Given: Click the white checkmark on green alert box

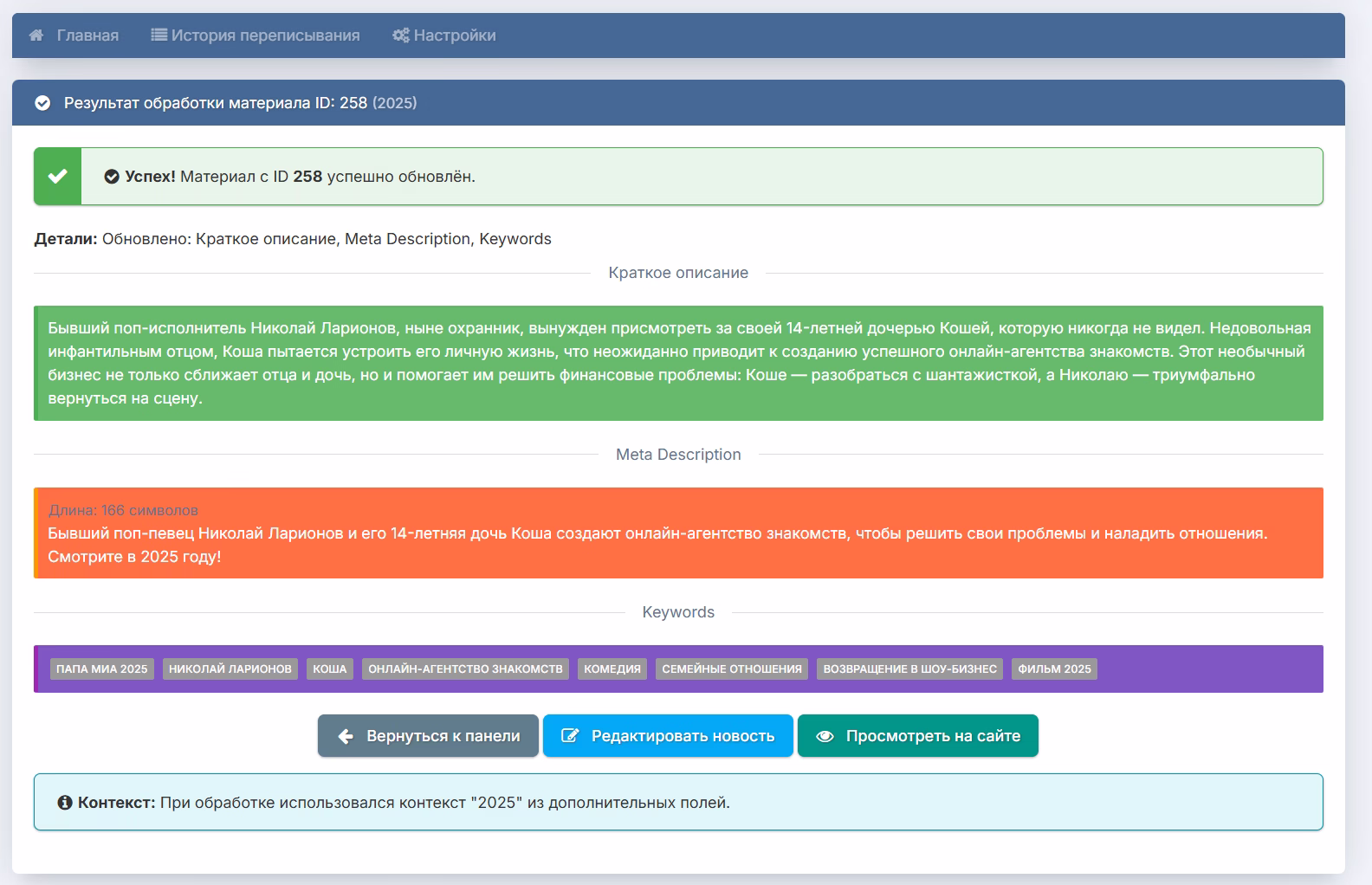Looking at the screenshot, I should [58, 177].
